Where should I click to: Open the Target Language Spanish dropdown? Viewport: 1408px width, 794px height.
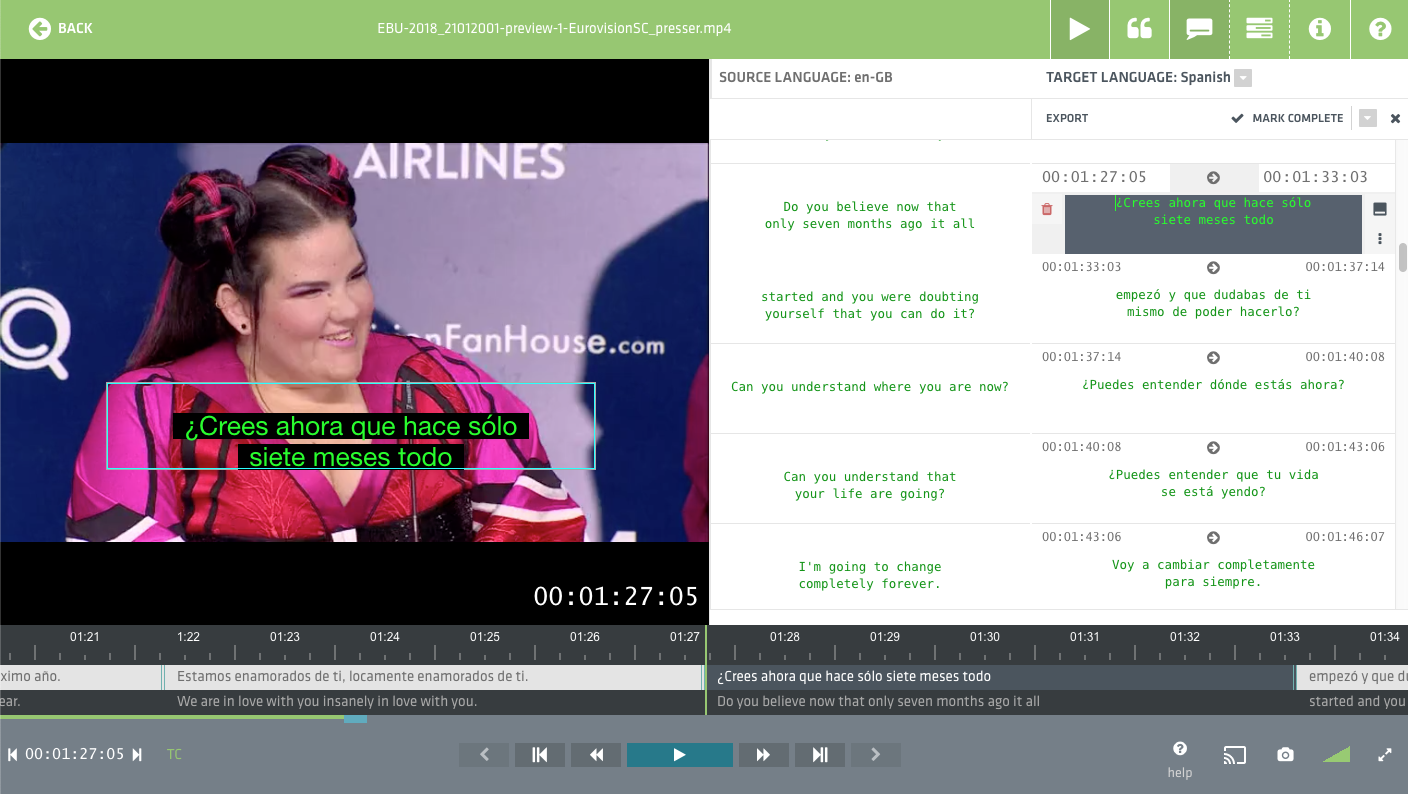1242,77
